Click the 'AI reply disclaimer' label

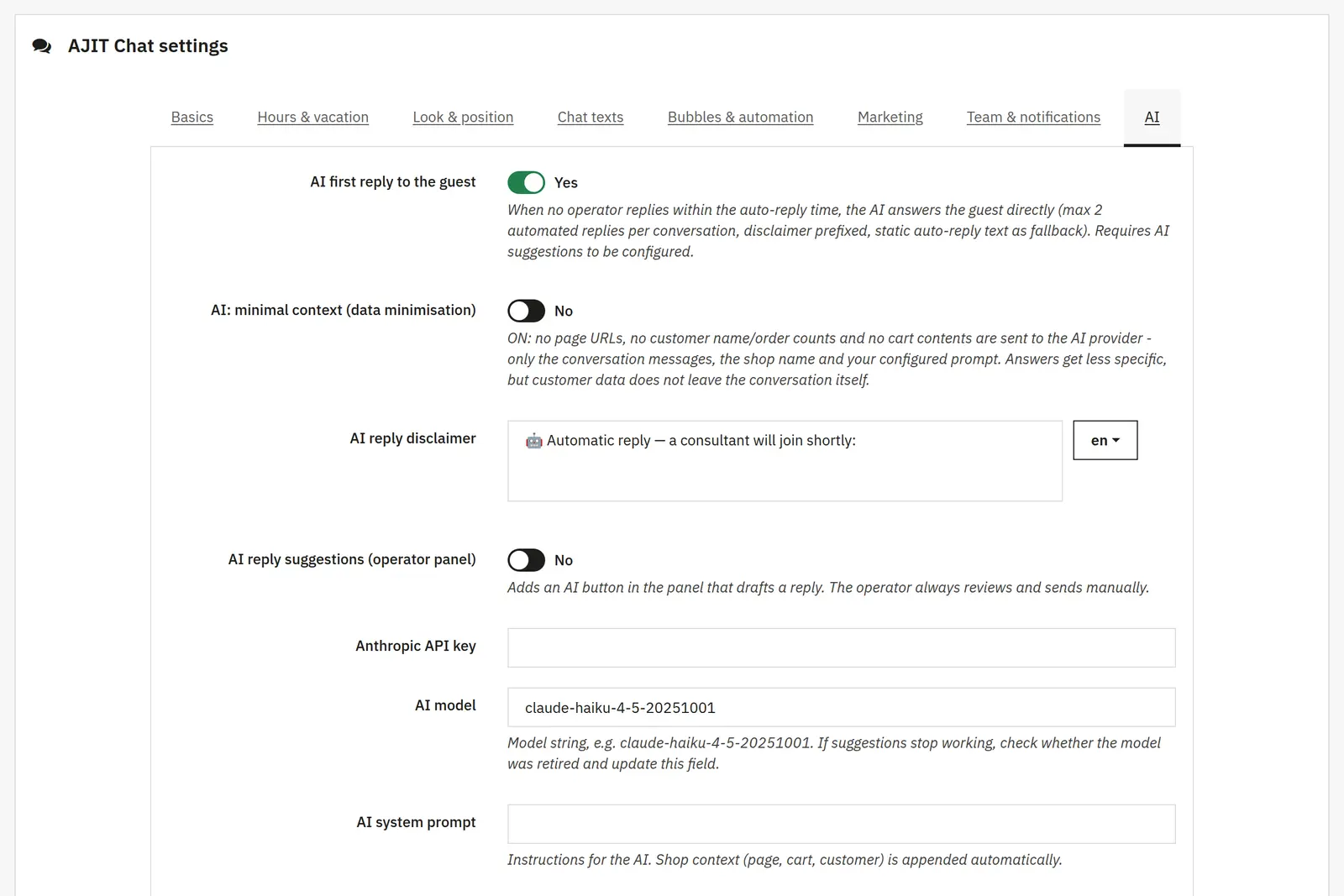click(413, 438)
